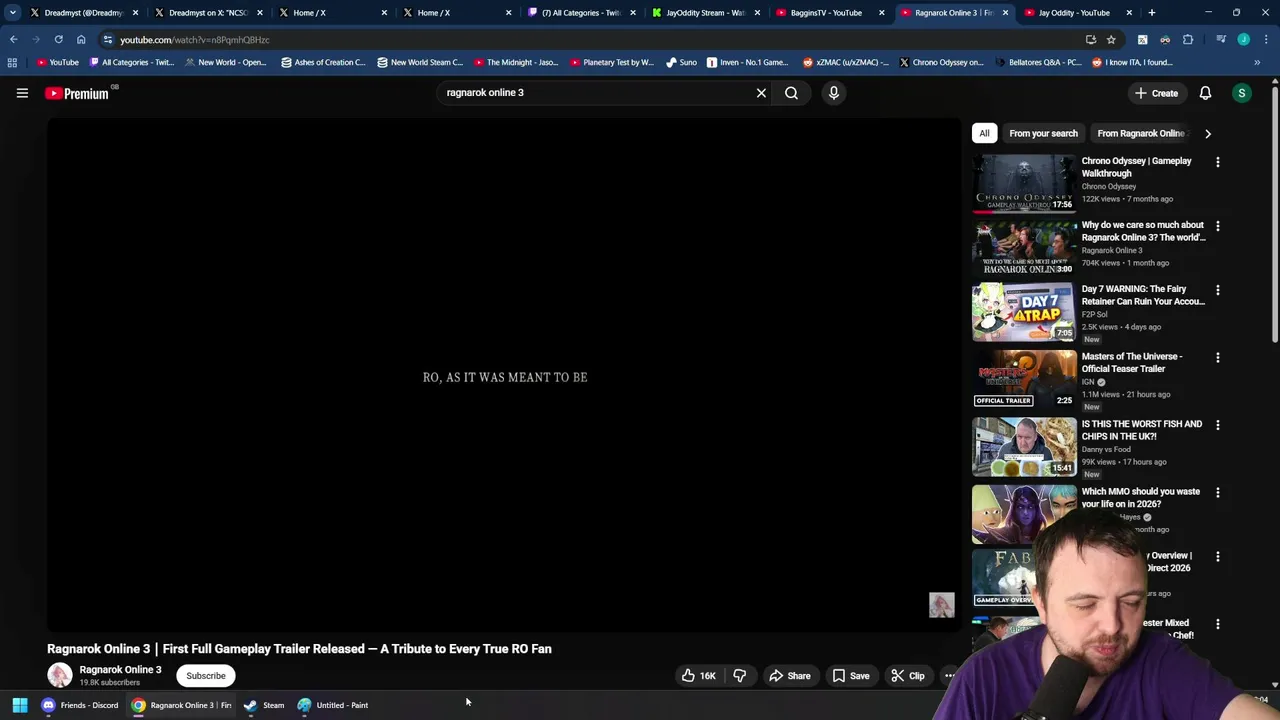The image size is (1280, 720).
Task: Open Untitled - Paint from taskbar
Action: [333, 705]
